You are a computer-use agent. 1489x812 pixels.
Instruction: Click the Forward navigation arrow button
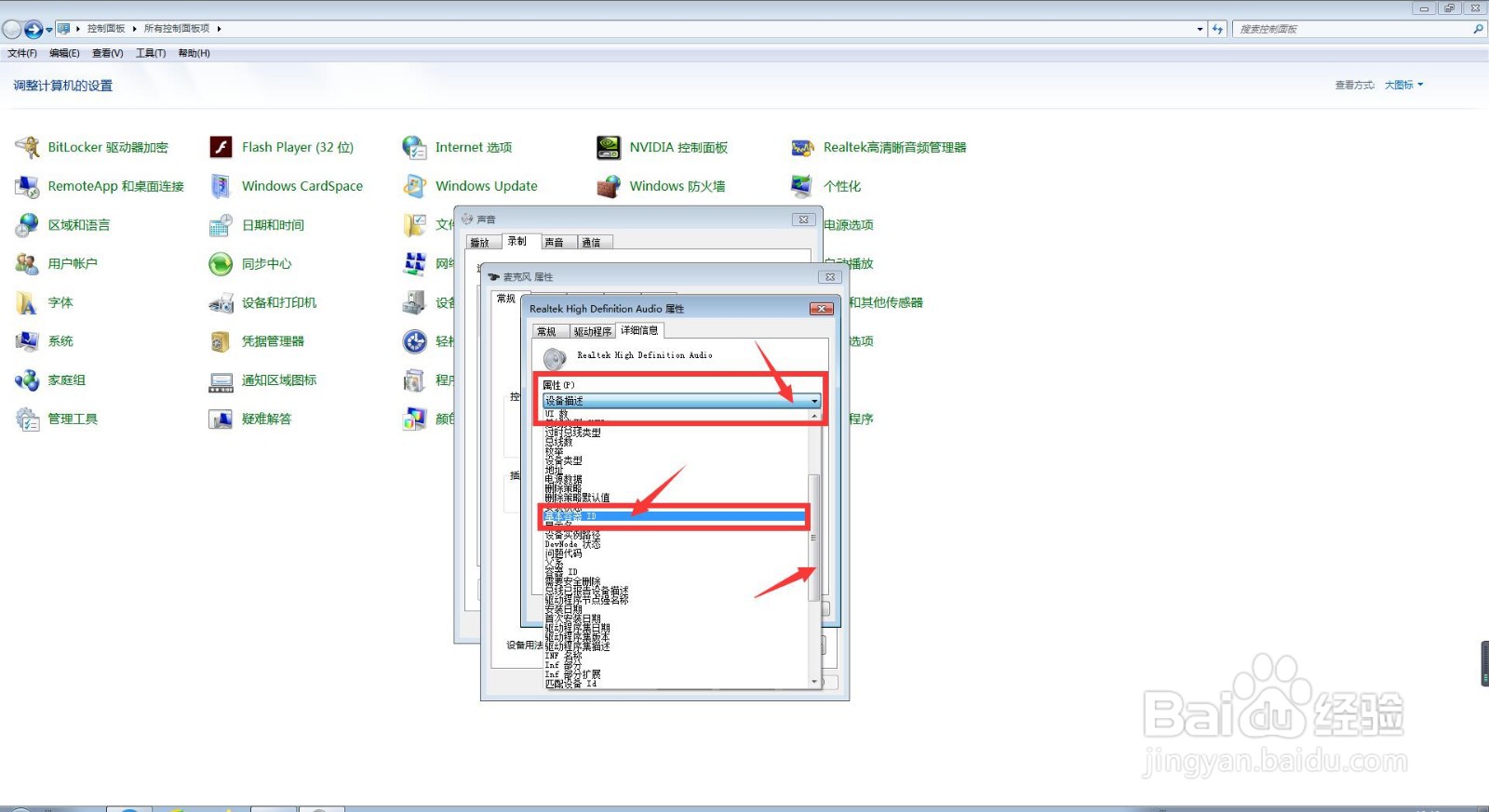(34, 29)
